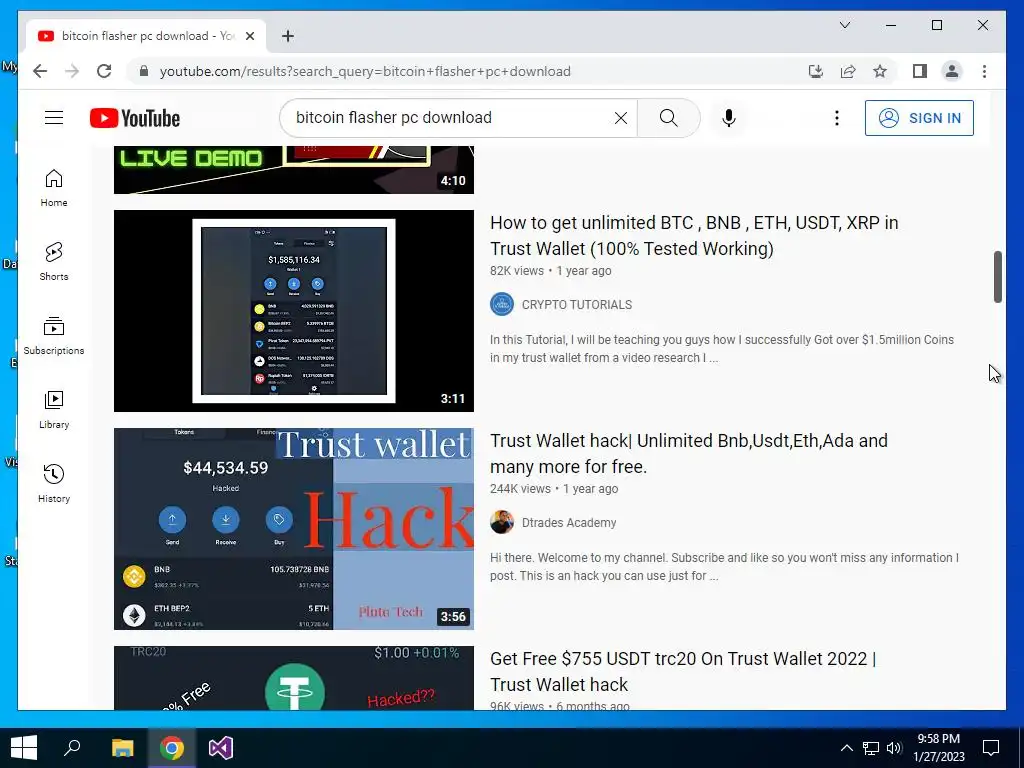Open 'Get Free $755 USDT trc20' video title
Screen dimensions: 1024x768
[683, 671]
